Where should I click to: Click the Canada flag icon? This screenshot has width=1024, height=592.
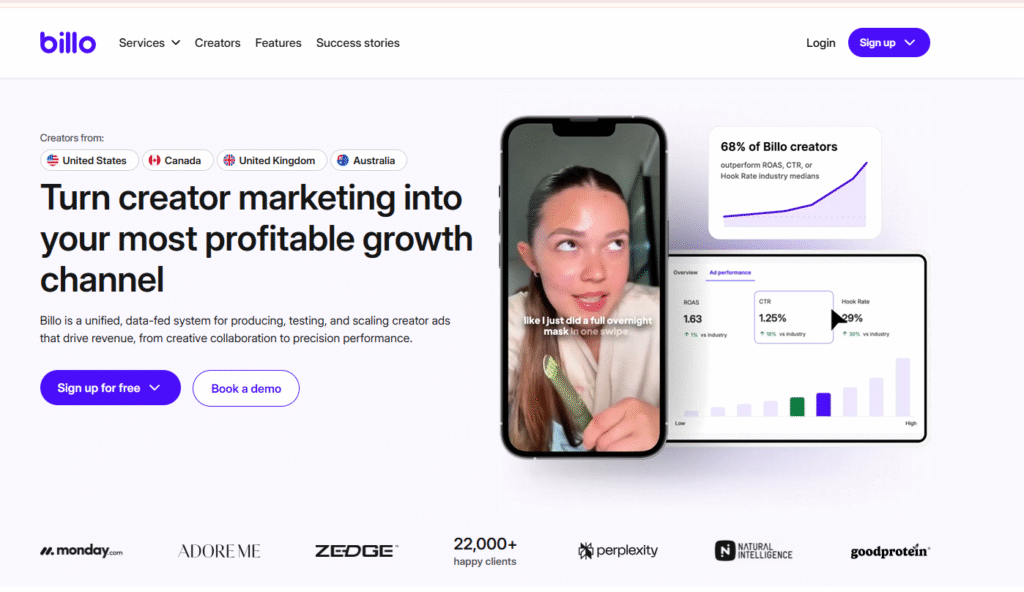[155, 160]
